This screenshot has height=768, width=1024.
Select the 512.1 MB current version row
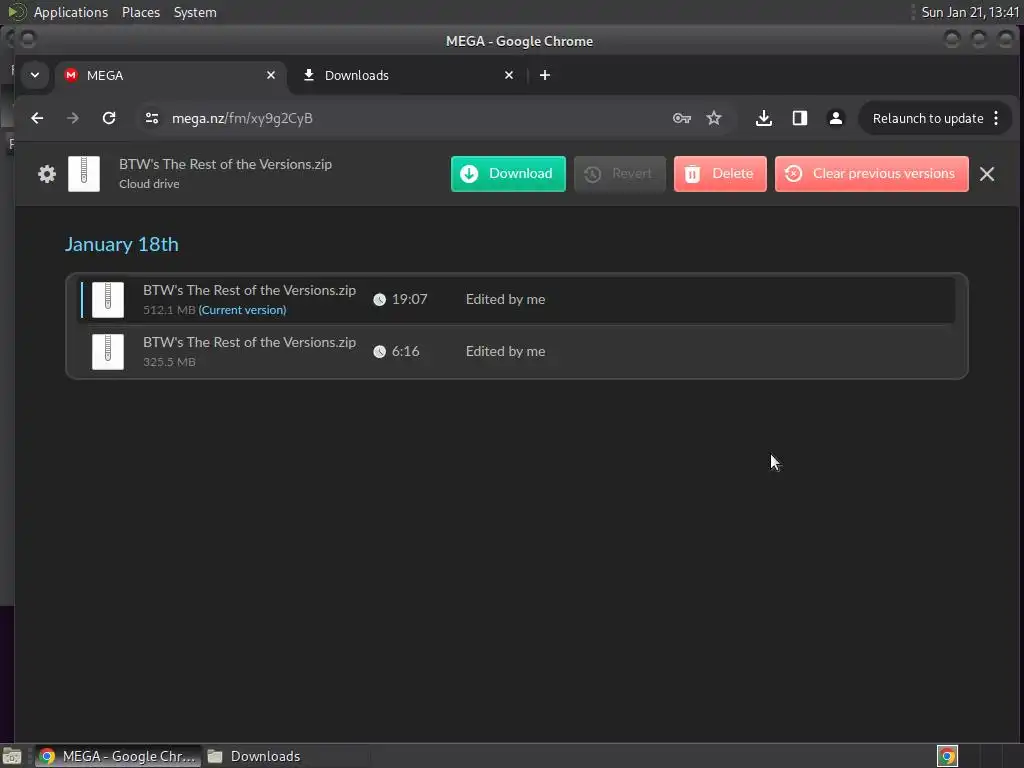pyautogui.click(x=517, y=300)
